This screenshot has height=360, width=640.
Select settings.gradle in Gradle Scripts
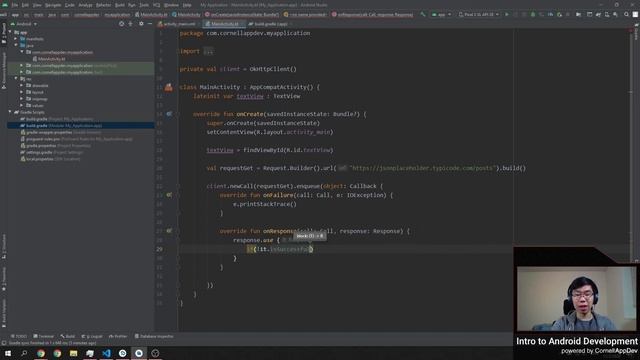click(51, 152)
